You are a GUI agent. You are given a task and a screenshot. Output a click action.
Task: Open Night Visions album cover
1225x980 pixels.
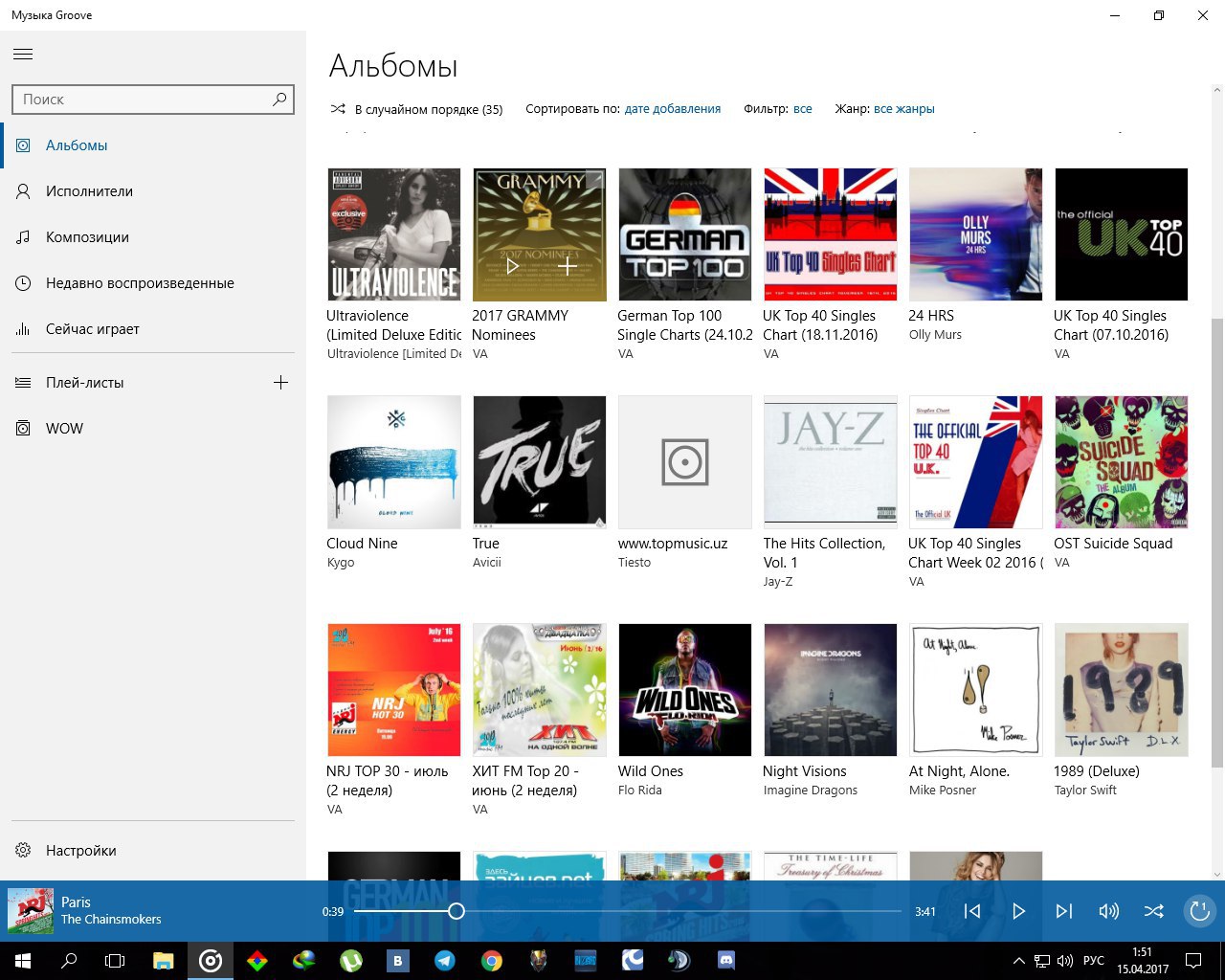(831, 690)
